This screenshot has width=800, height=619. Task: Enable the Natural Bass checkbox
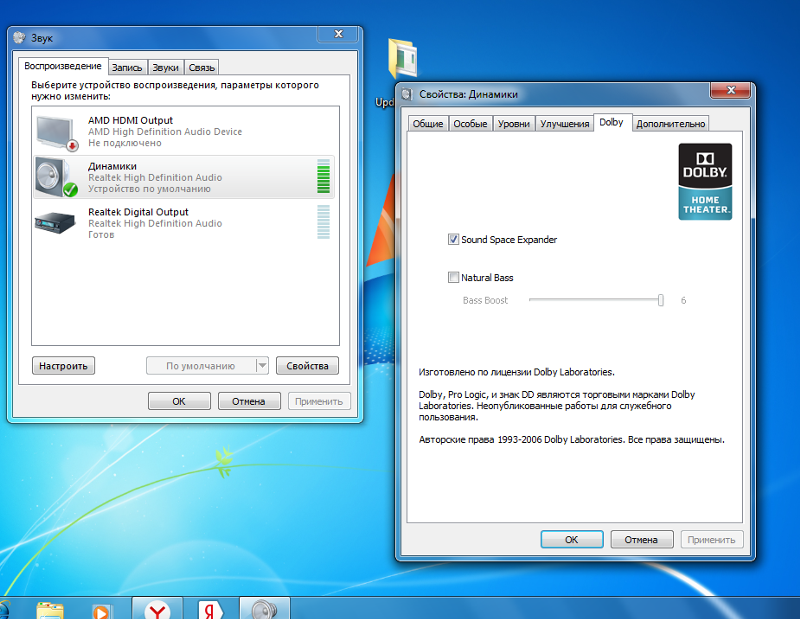(x=453, y=277)
